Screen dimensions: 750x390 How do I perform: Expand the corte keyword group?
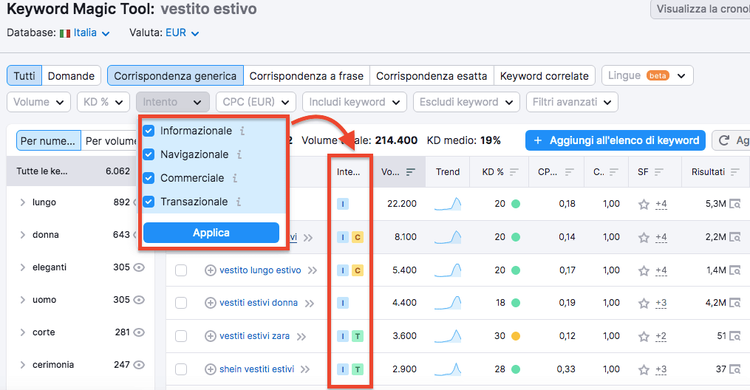tap(22, 333)
